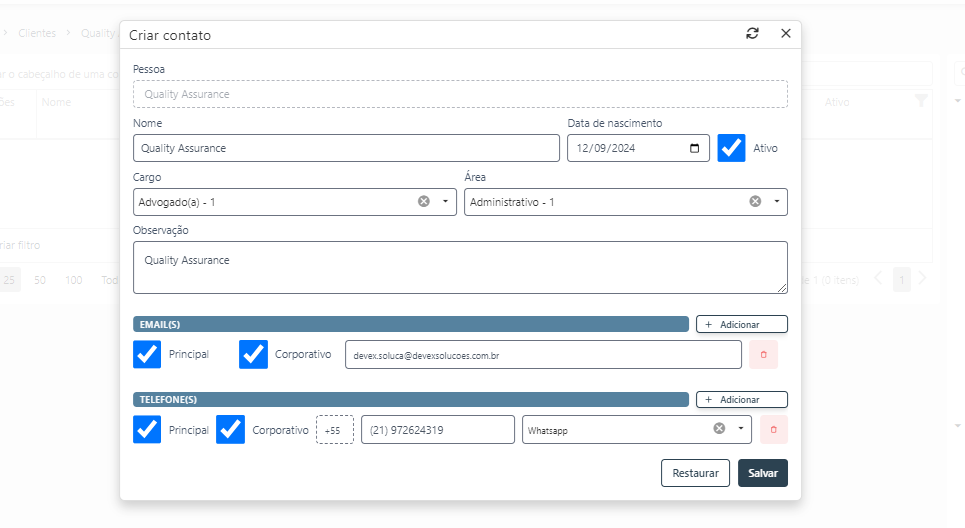
Task: Toggle the Ativo checkbox
Action: click(732, 148)
